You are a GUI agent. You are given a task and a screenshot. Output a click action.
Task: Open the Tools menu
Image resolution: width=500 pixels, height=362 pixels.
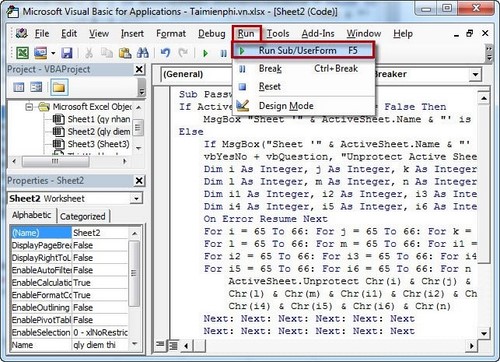point(278,33)
